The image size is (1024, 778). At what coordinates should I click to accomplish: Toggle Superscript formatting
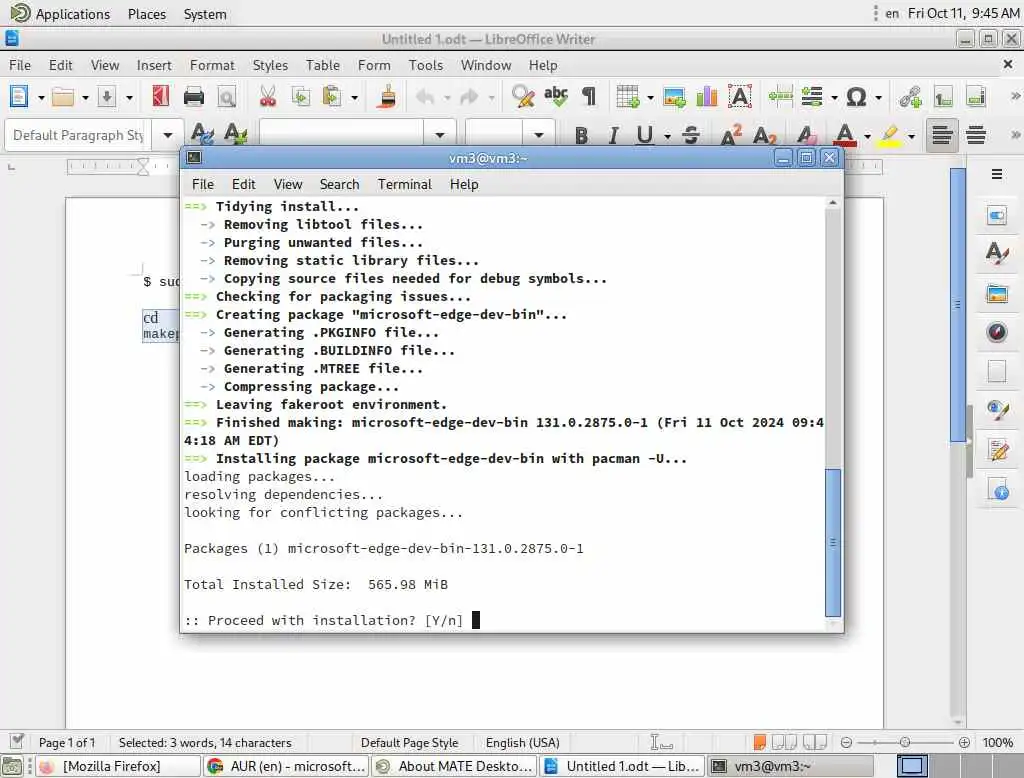tap(731, 135)
